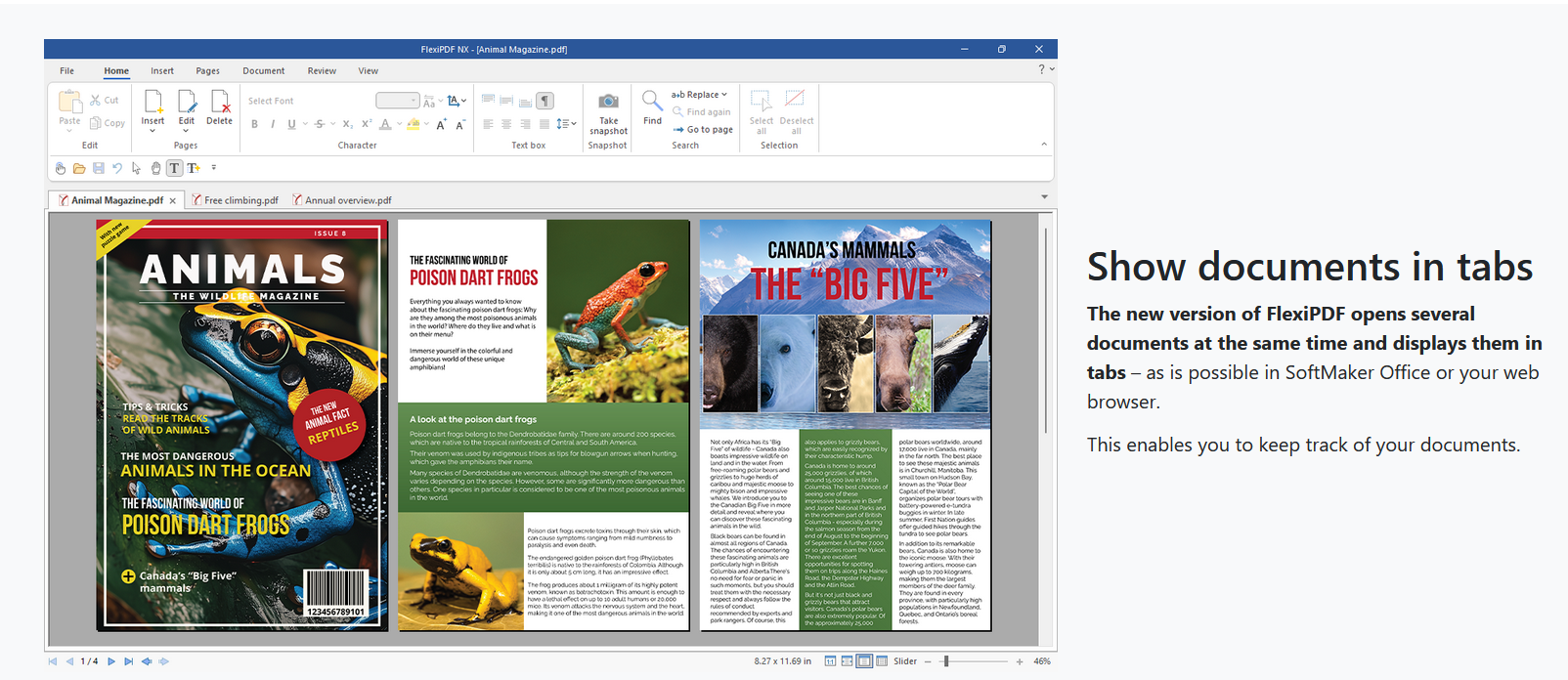This screenshot has height=680, width=1568.
Task: Apply superscript formatting
Action: (x=367, y=124)
